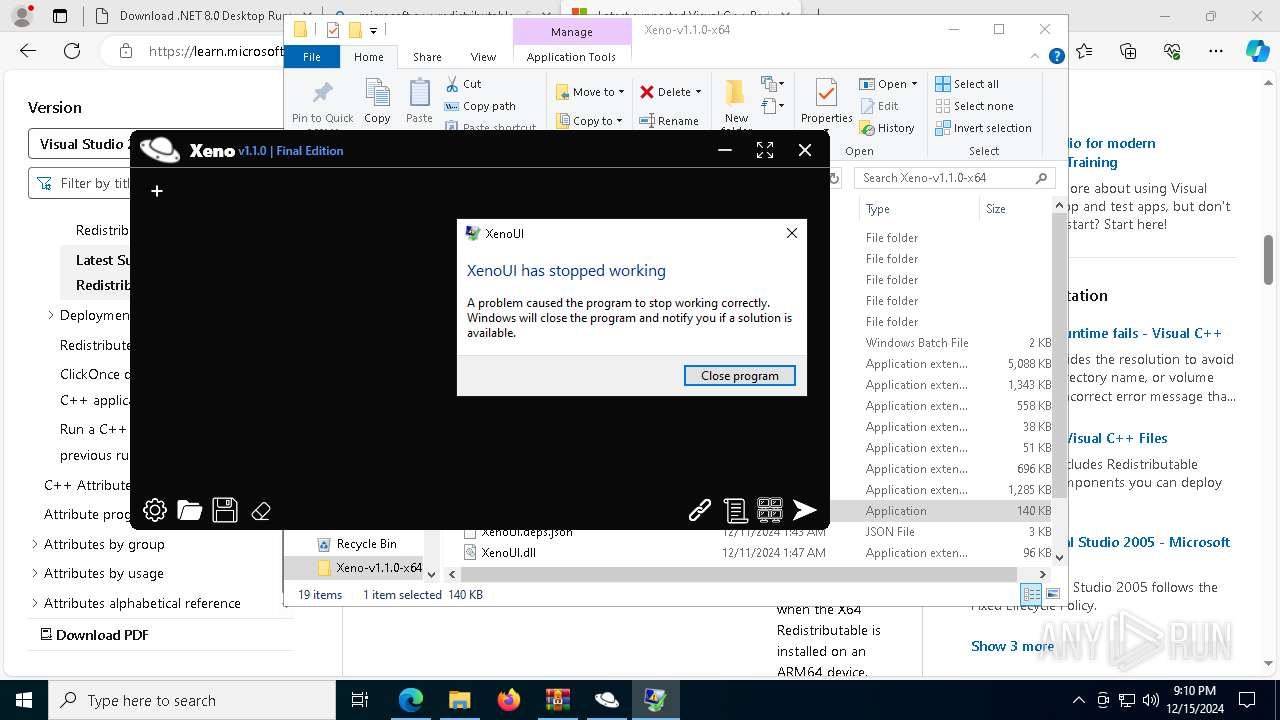Viewport: 1280px width, 720px height.
Task: Click History in File Explorer ribbon
Action: (886, 128)
